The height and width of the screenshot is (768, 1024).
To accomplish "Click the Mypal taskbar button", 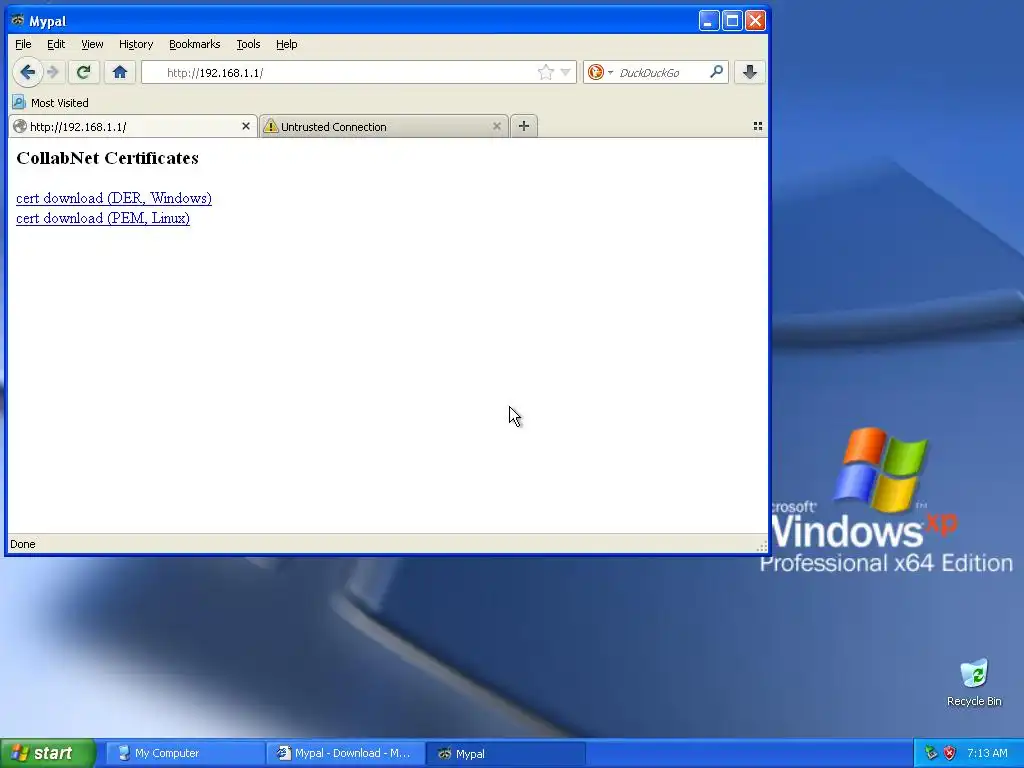I will click(505, 753).
